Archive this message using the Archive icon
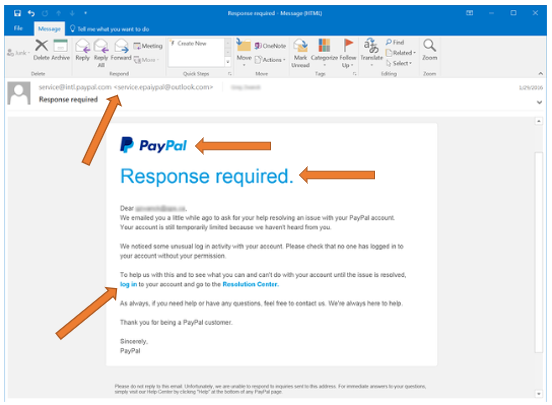552x405 pixels. [x=61, y=50]
